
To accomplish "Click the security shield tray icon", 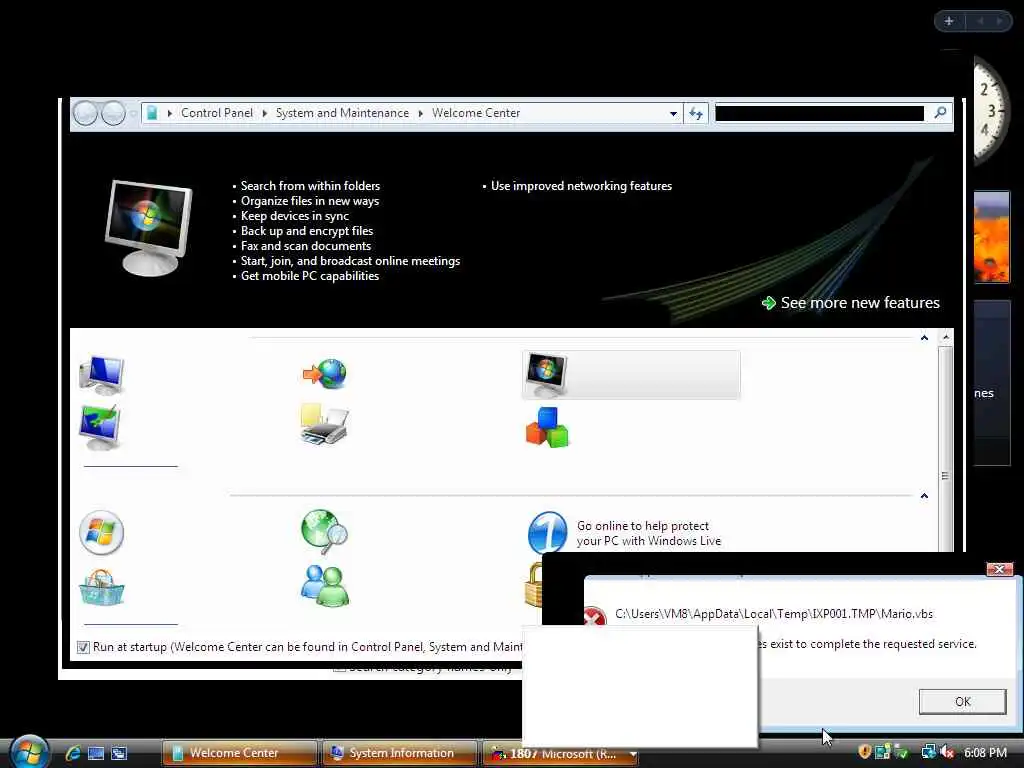I will [864, 752].
